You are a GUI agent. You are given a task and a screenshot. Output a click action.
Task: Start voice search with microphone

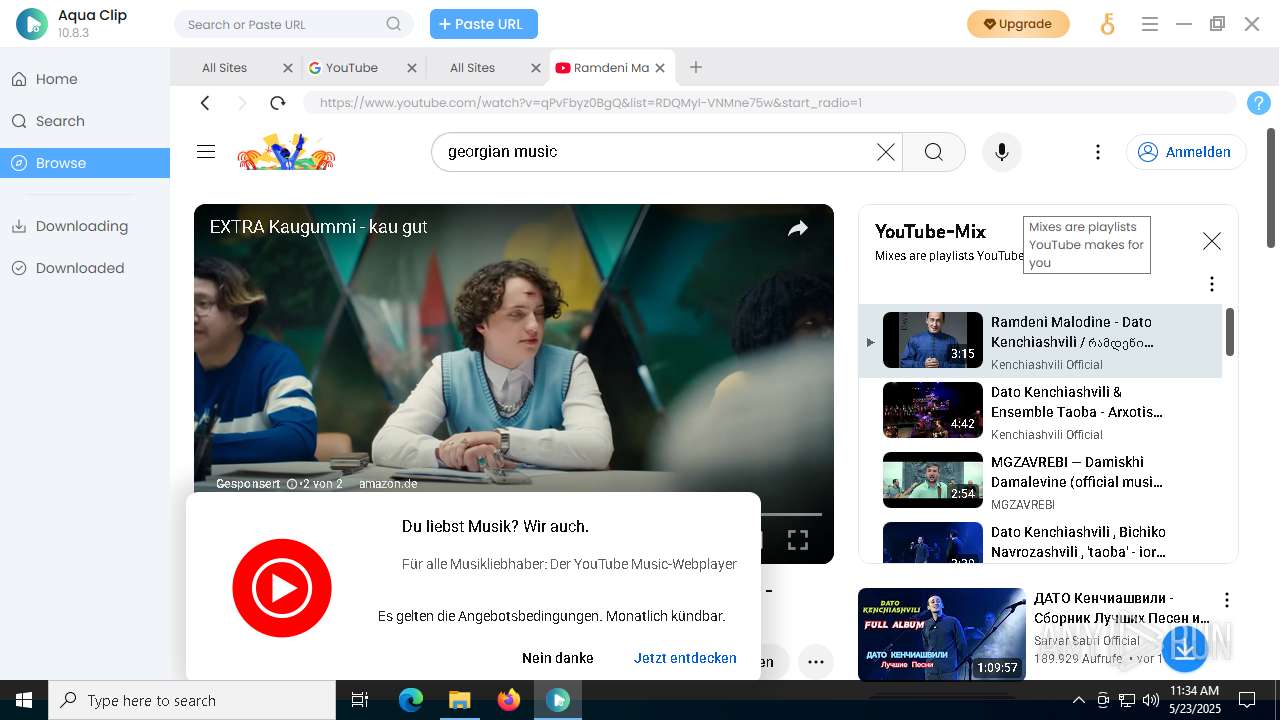(1001, 152)
